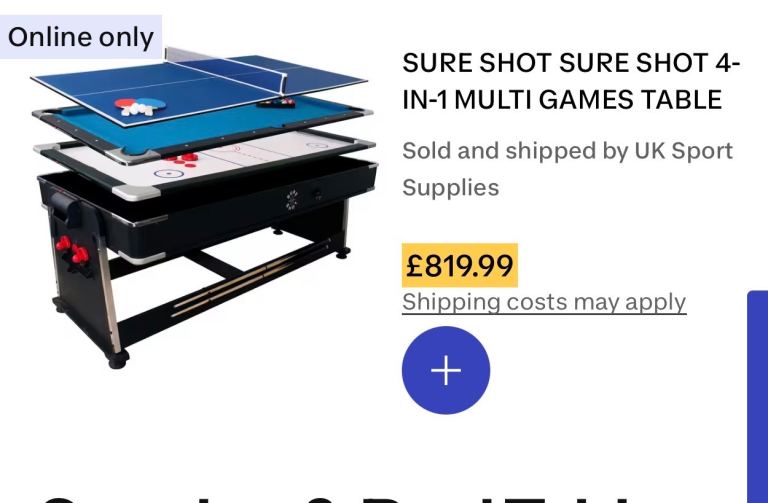Viewport: 768px width, 503px height.
Task: Click the racked pool balls on the blue cloth
Action: (277, 102)
